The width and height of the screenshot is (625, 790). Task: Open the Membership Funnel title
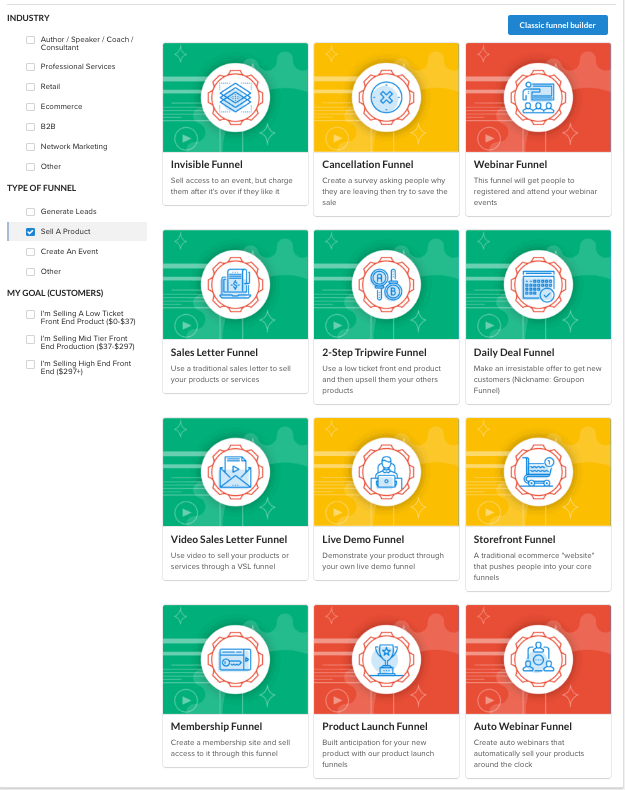(x=216, y=727)
